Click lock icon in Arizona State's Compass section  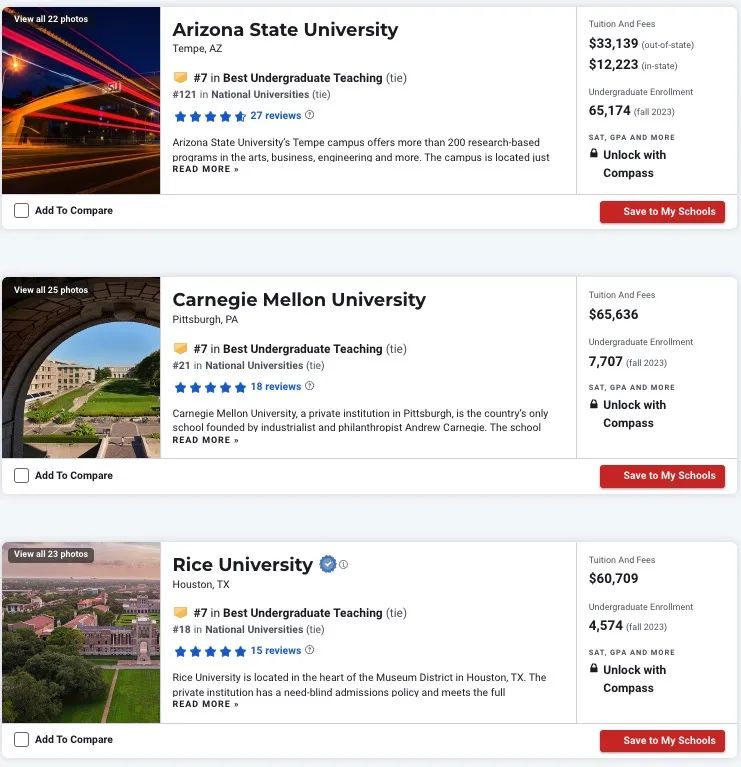point(593,154)
